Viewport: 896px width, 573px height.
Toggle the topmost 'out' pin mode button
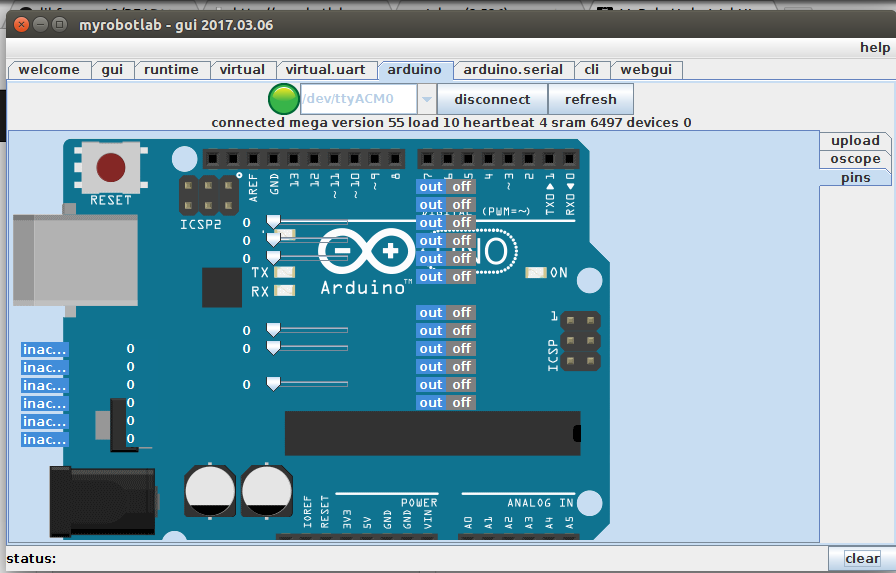click(431, 187)
